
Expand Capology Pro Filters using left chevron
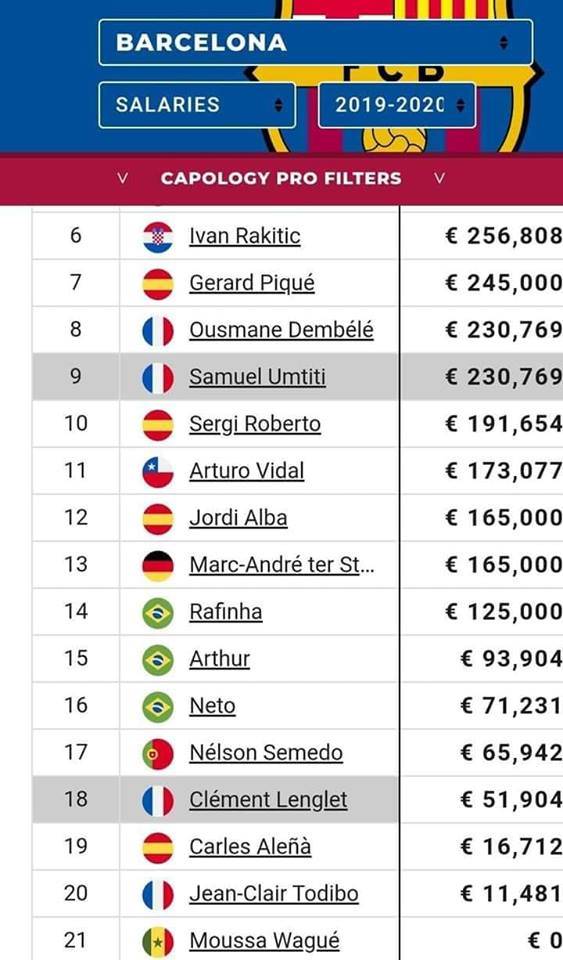pos(122,178)
